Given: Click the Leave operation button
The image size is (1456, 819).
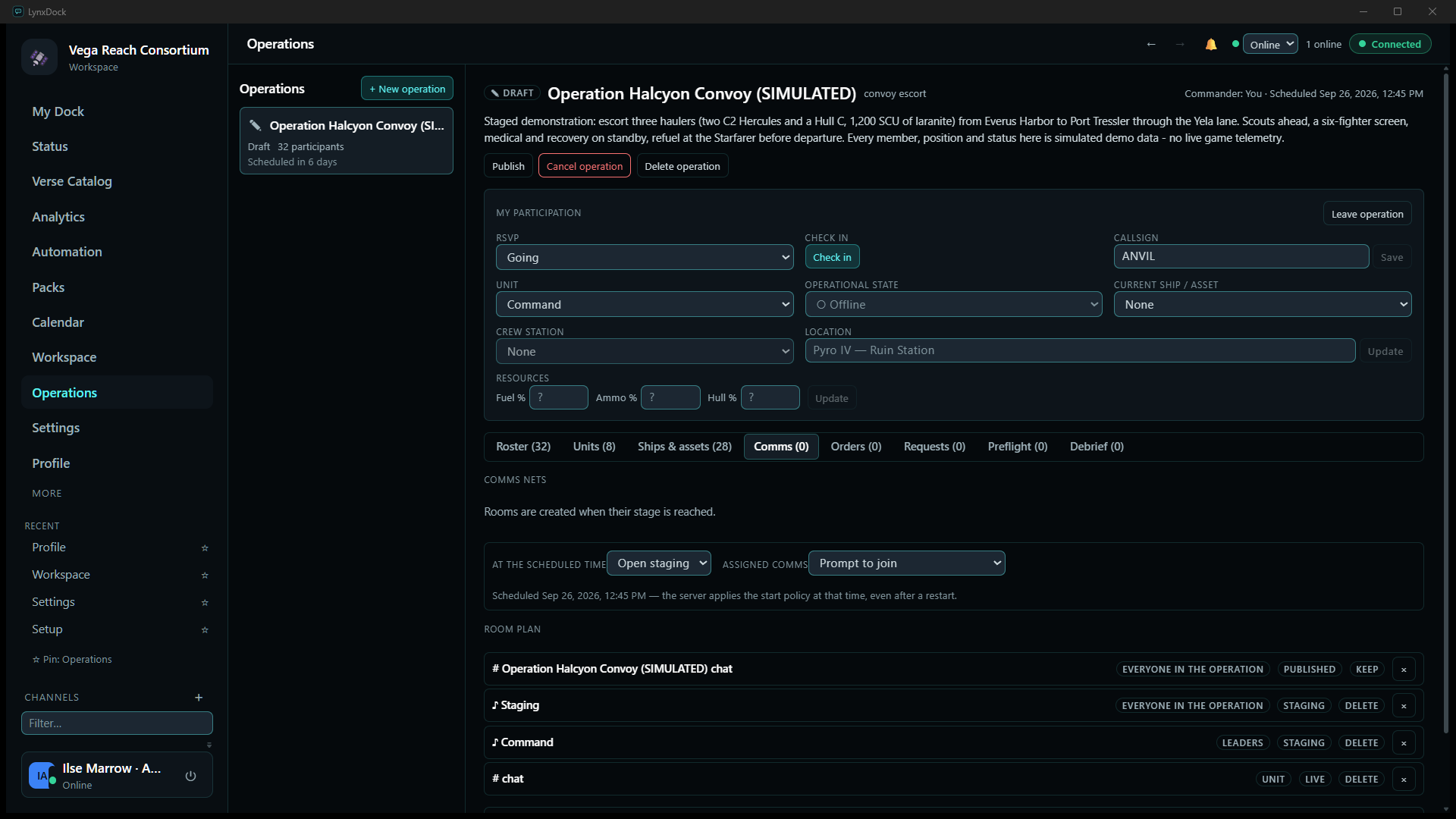Looking at the screenshot, I should (x=1367, y=215).
